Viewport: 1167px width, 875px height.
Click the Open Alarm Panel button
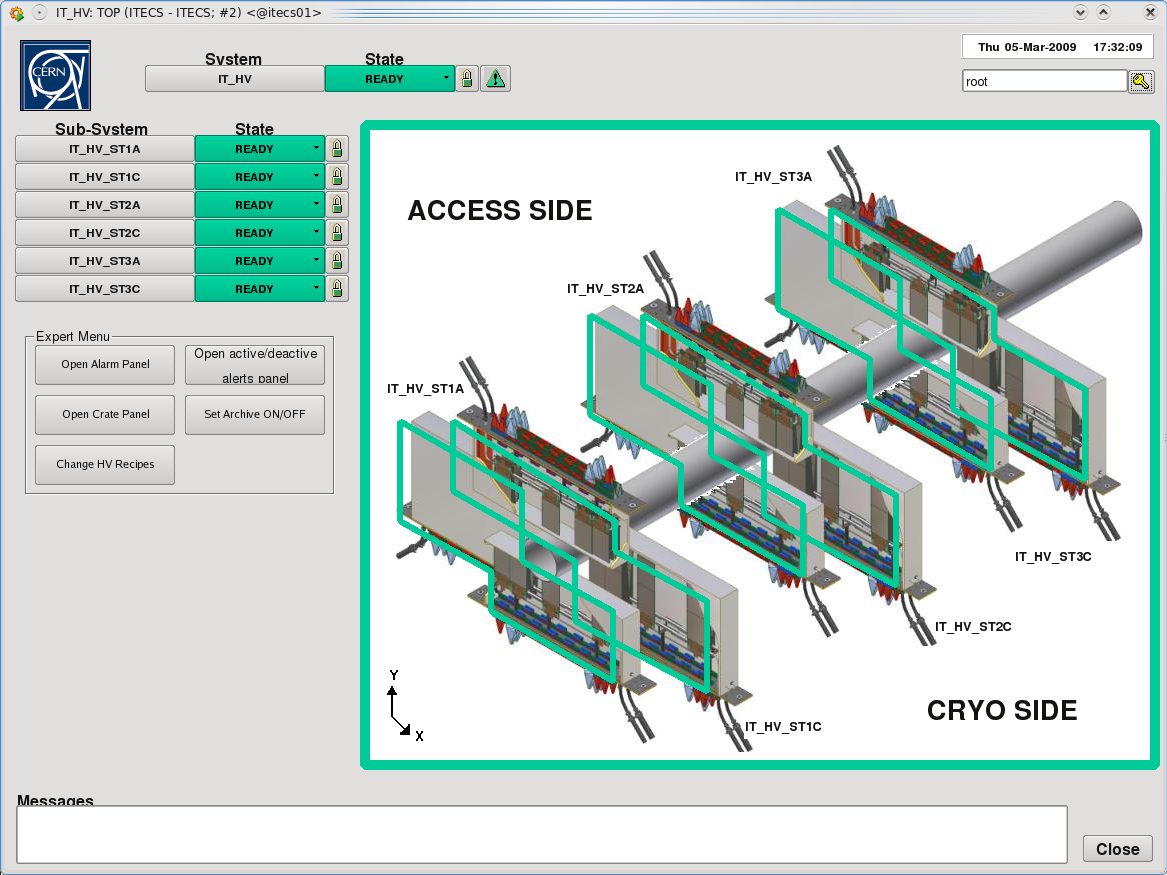pyautogui.click(x=105, y=364)
